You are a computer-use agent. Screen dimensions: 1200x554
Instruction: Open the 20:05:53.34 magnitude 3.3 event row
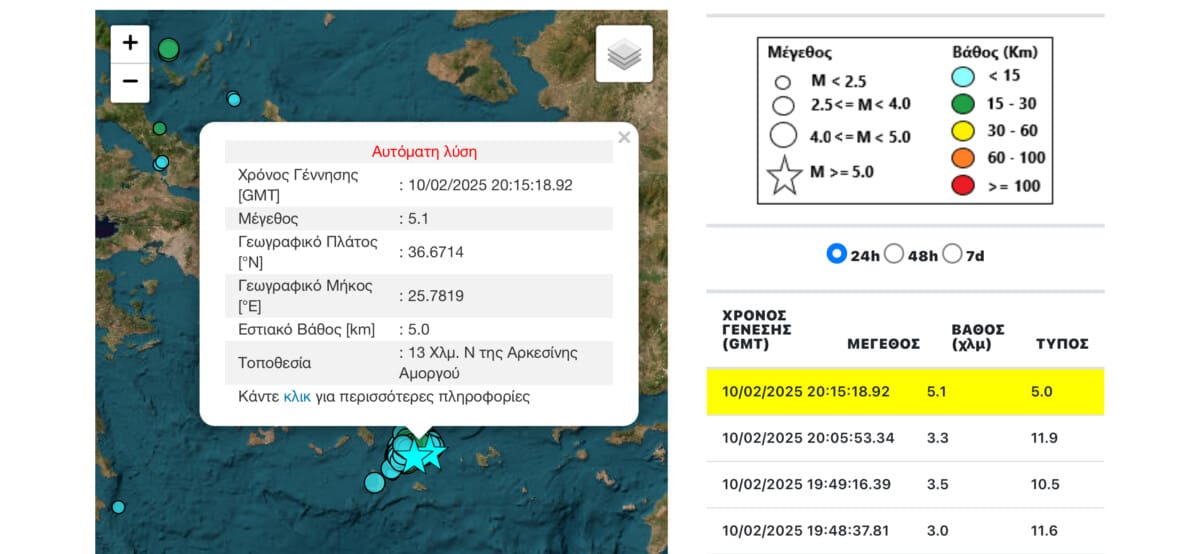[905, 438]
